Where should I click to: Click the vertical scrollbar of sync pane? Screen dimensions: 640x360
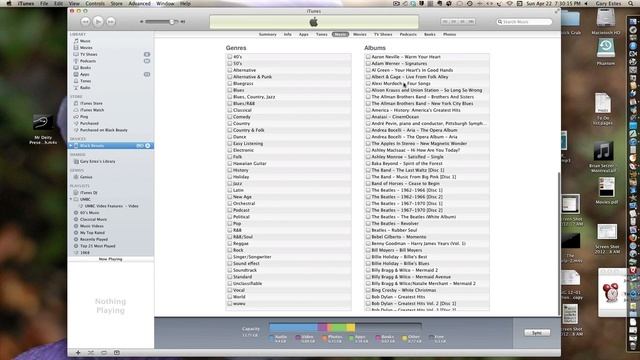[559, 243]
